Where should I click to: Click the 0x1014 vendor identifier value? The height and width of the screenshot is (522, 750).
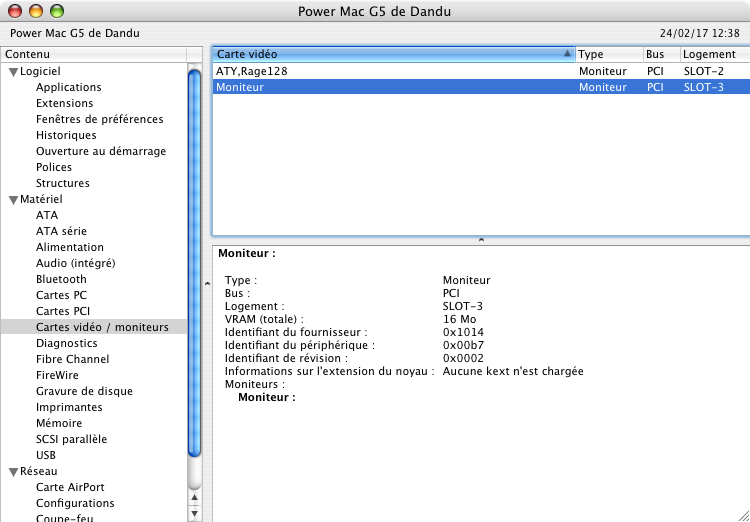(x=463, y=332)
